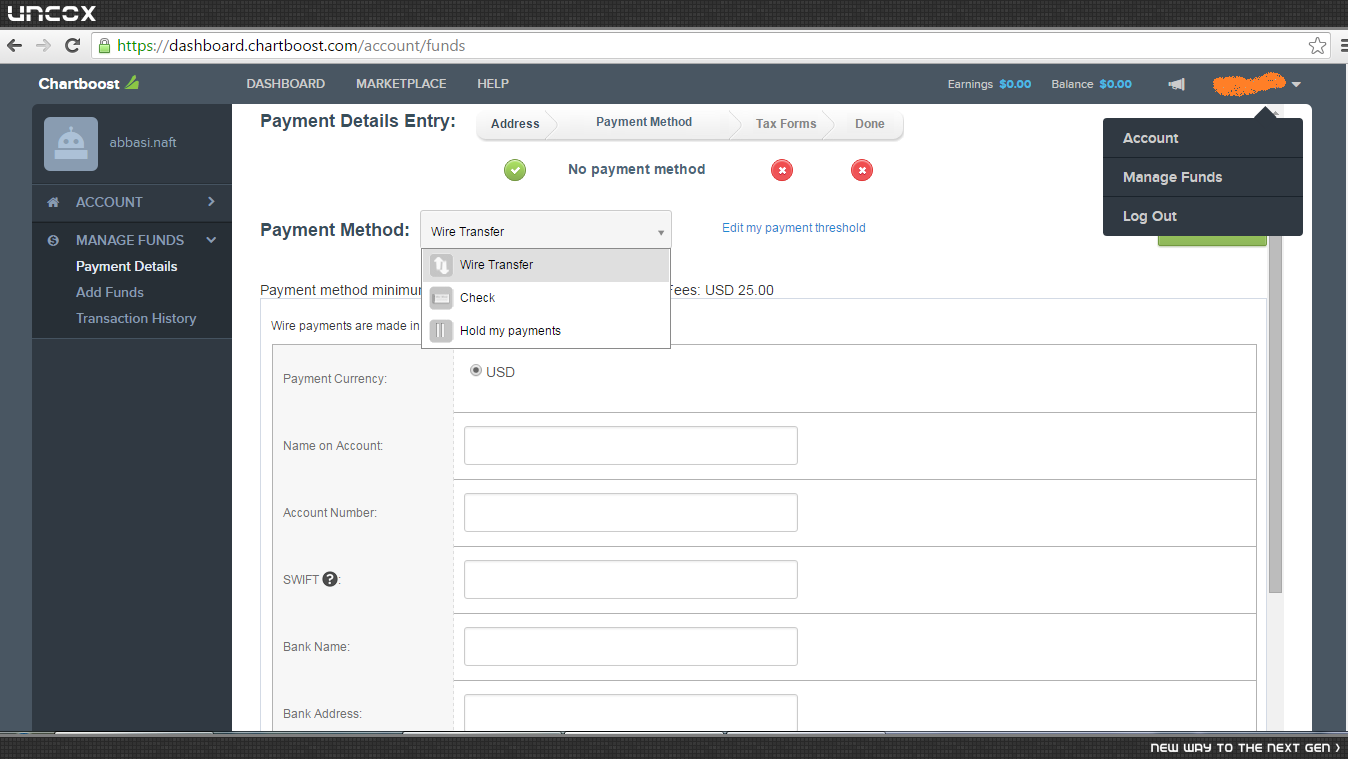The height and width of the screenshot is (759, 1348).
Task: Click the abbasi.naft username
Action: pos(143,142)
